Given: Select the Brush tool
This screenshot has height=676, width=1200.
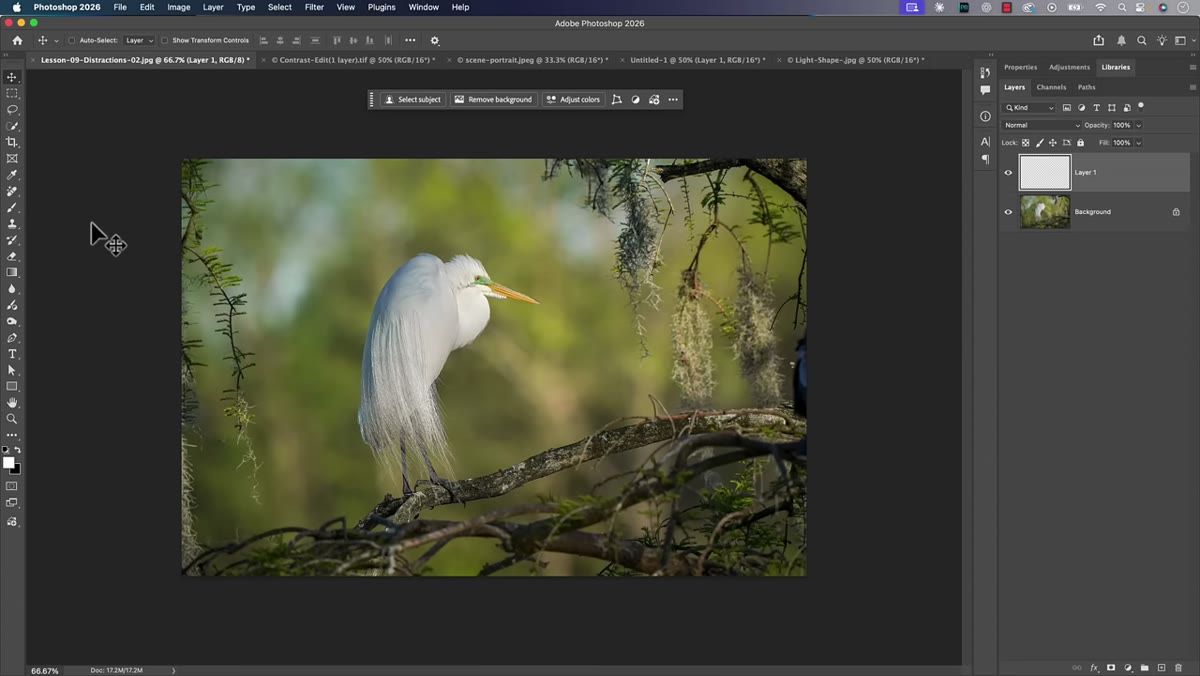Looking at the screenshot, I should pos(12,207).
